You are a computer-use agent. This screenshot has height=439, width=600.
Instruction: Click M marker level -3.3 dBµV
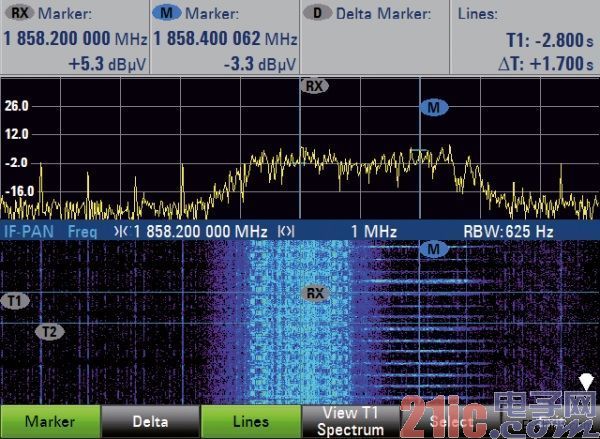pyautogui.click(x=260, y=64)
